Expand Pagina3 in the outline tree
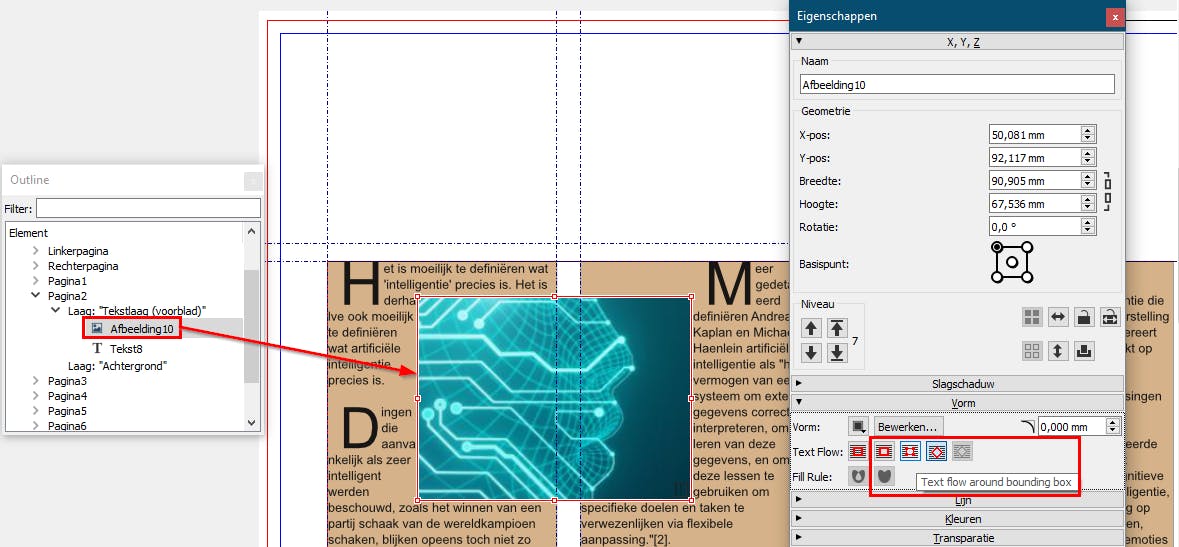The width and height of the screenshot is (1179, 547). coord(35,381)
